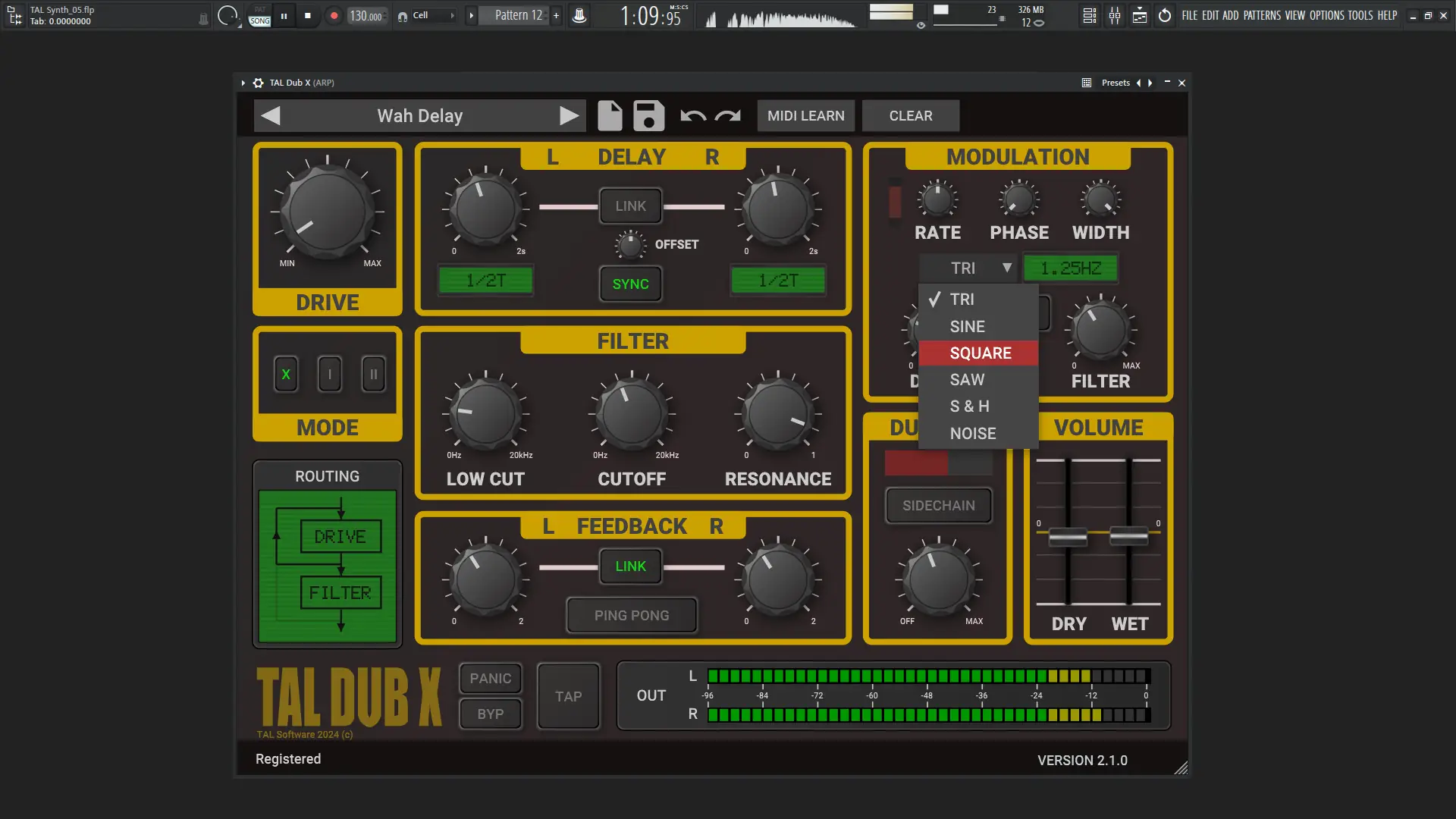Click the save preset floppy disk icon
This screenshot has width=1456, height=819.
[648, 116]
